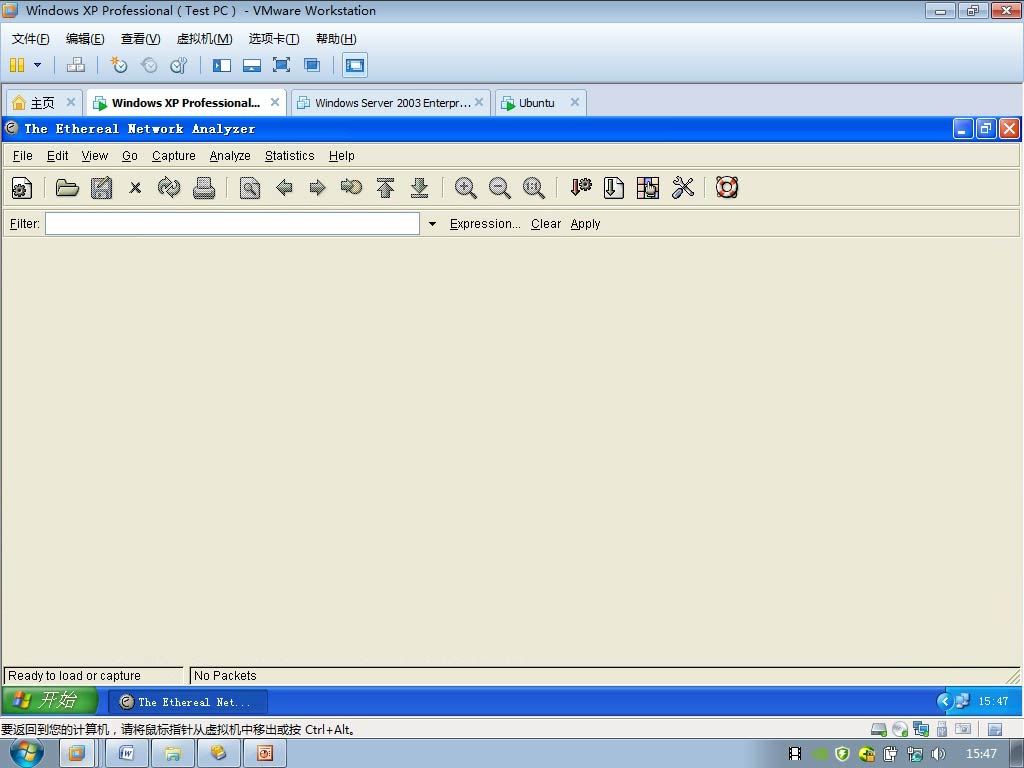Click the host Windows Start orb

click(27, 752)
